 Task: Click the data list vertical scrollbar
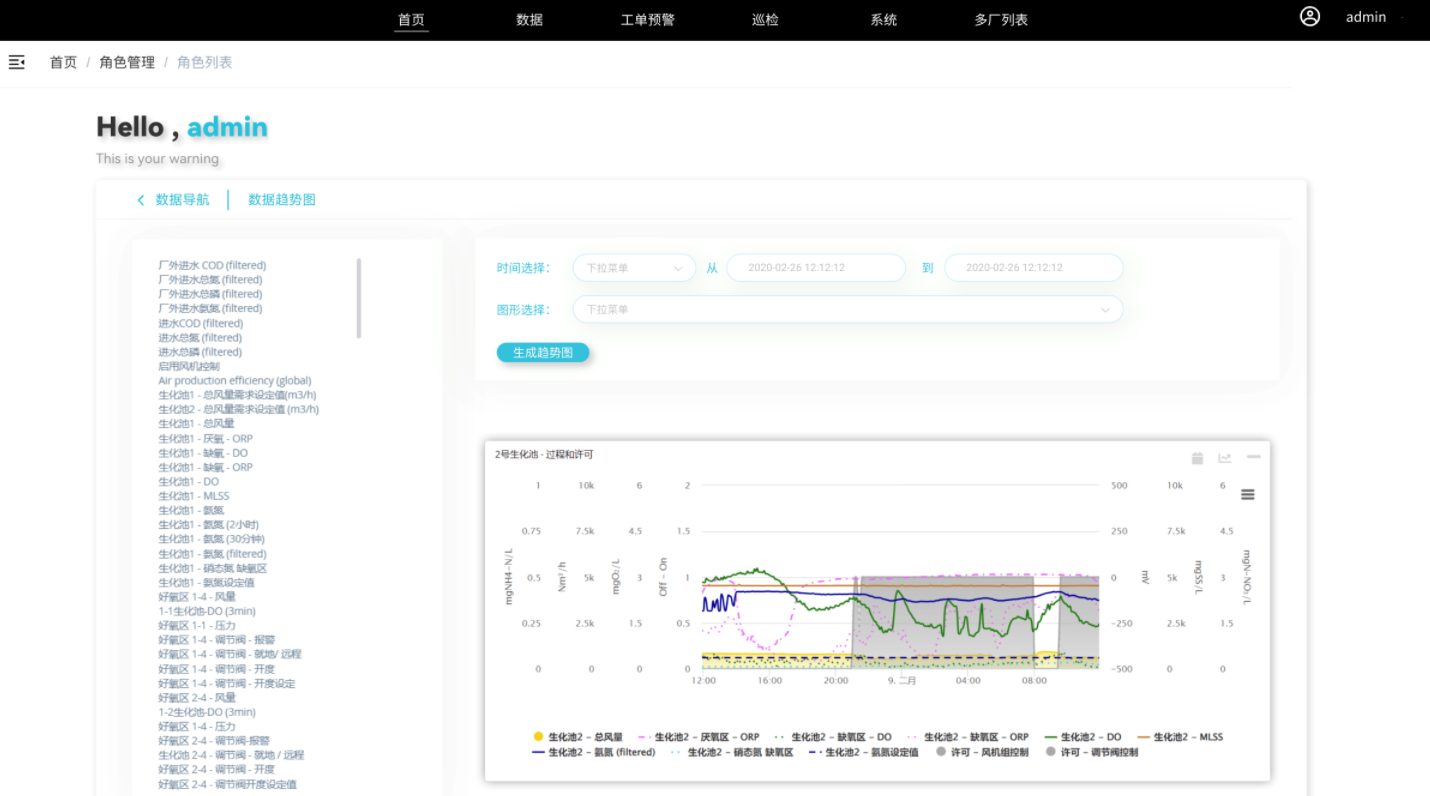(359, 298)
